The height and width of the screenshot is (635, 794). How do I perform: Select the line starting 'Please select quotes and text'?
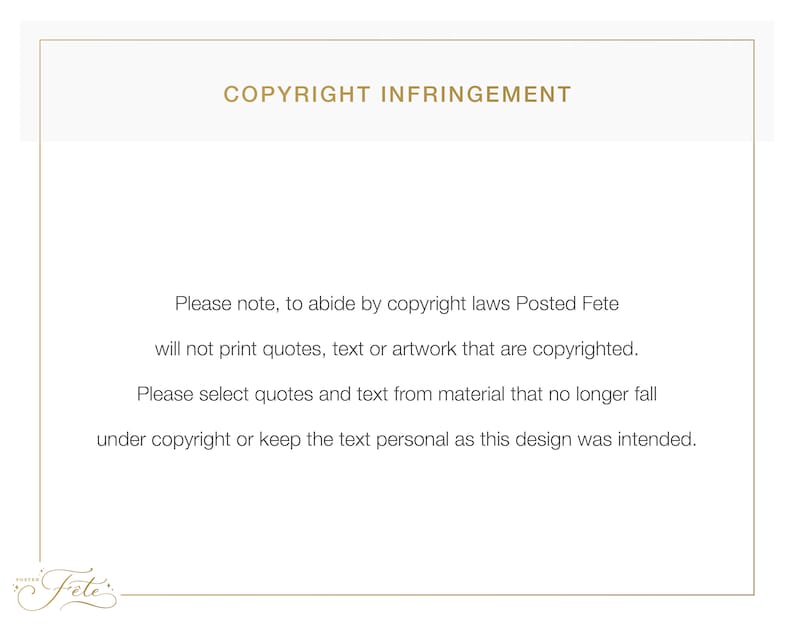[x=397, y=394]
